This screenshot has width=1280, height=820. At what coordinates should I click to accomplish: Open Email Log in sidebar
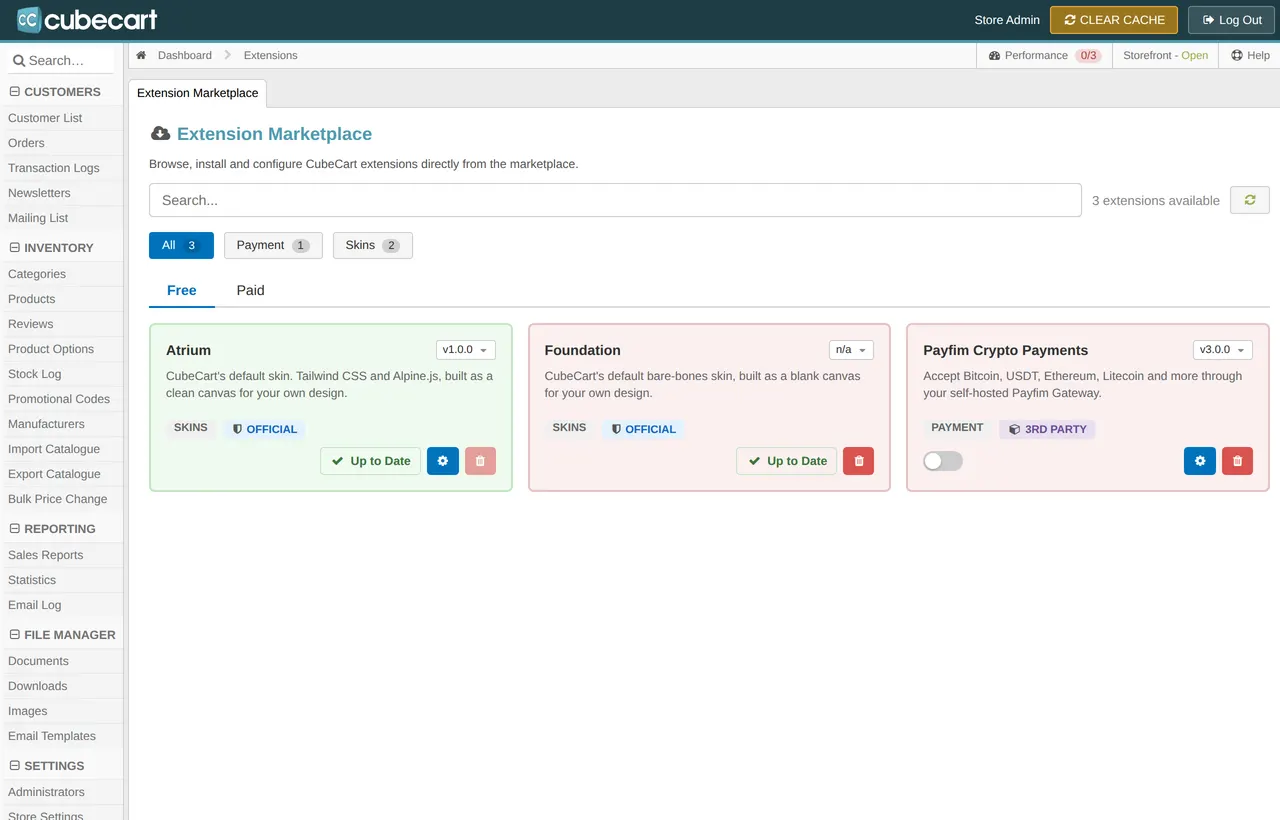(x=35, y=605)
